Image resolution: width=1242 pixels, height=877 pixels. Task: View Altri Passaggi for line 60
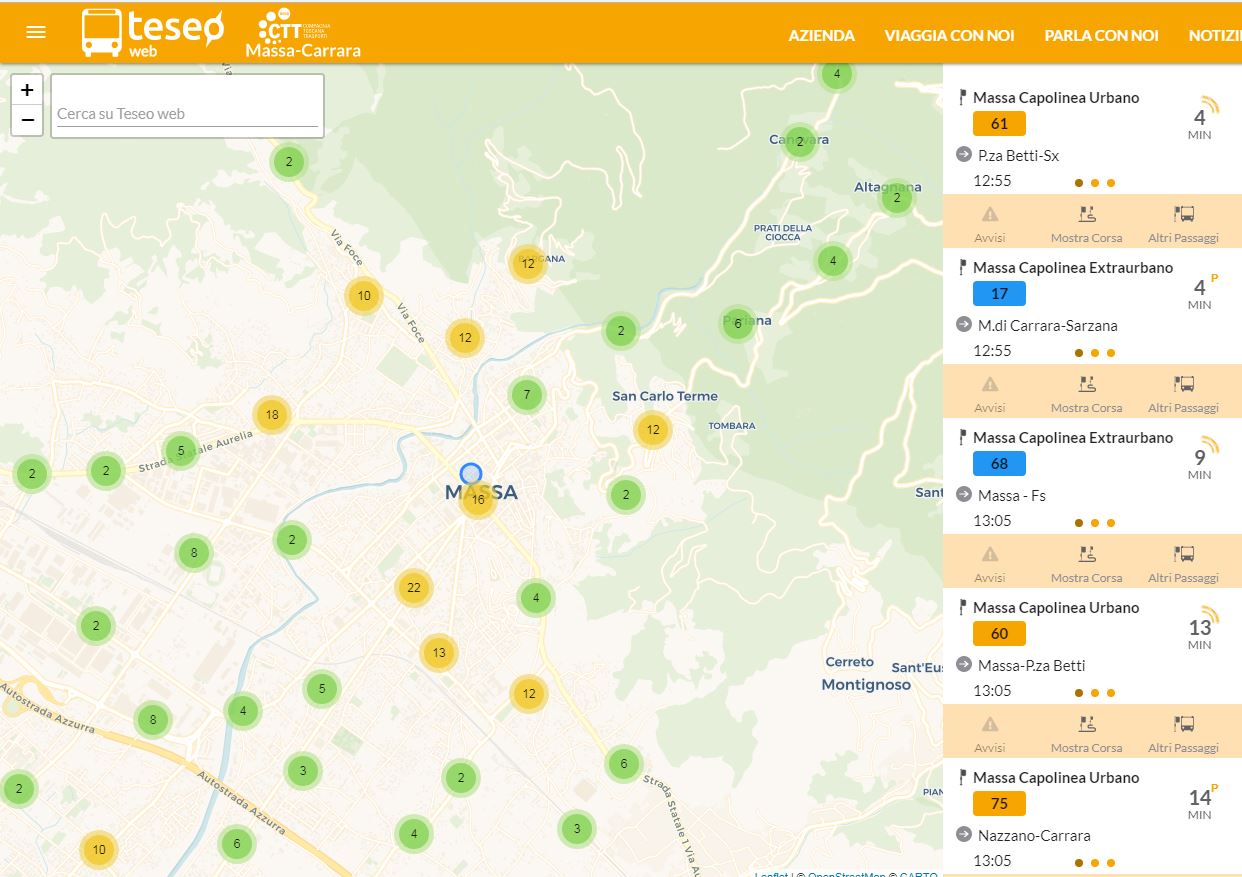[1184, 733]
